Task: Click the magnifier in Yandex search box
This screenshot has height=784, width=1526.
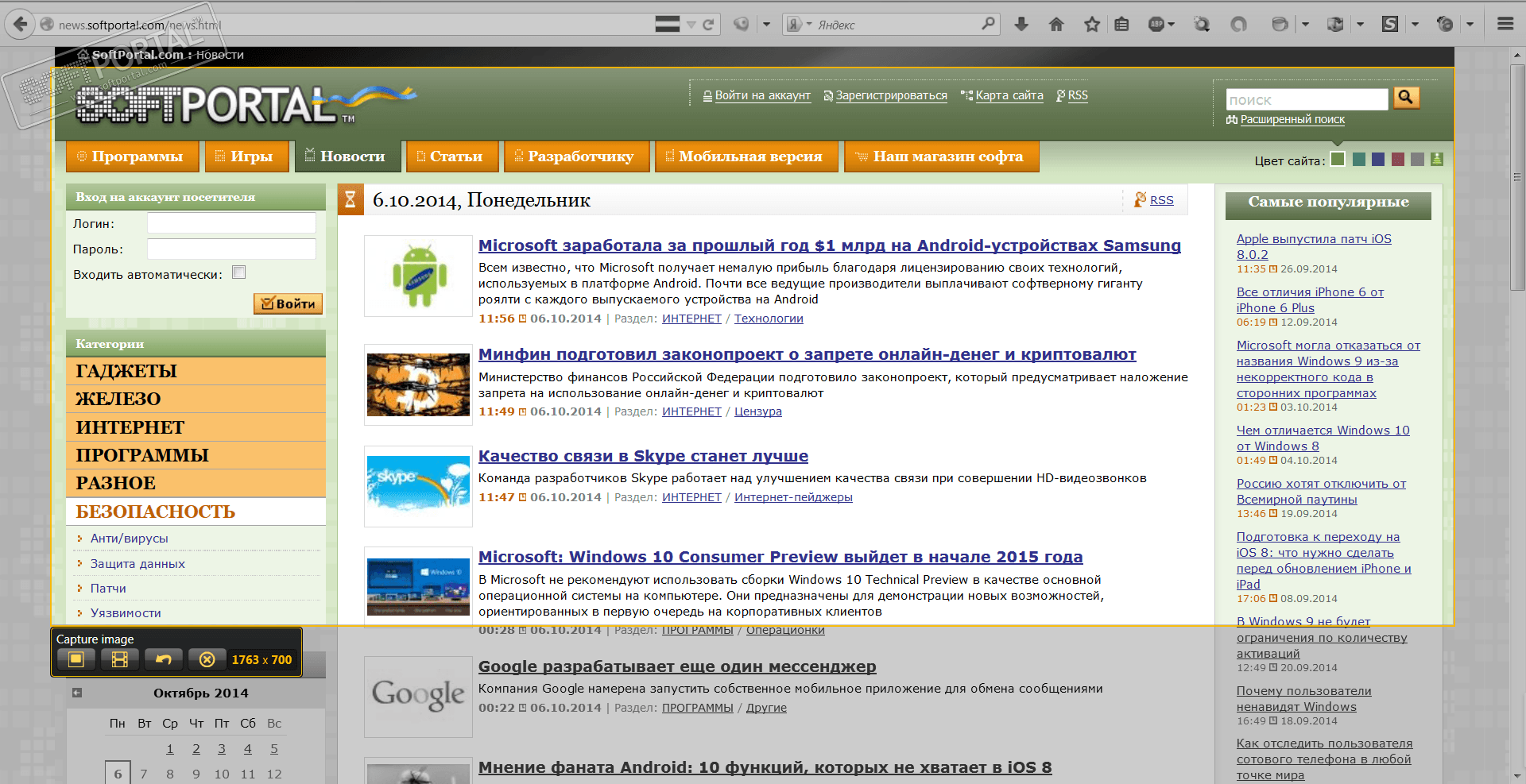Action: pyautogui.click(x=988, y=24)
